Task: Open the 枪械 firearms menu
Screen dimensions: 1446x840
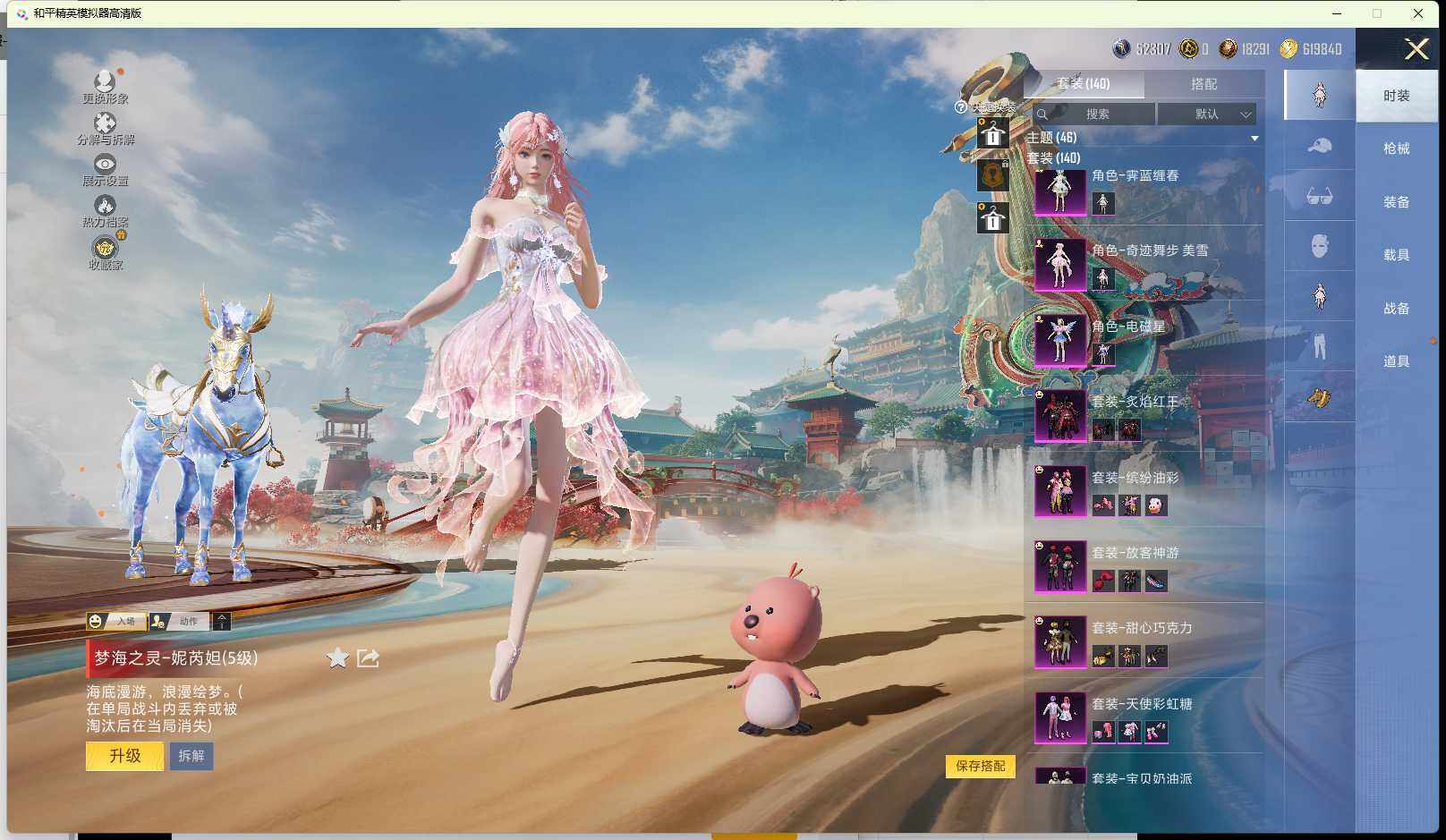Action: 1396,148
